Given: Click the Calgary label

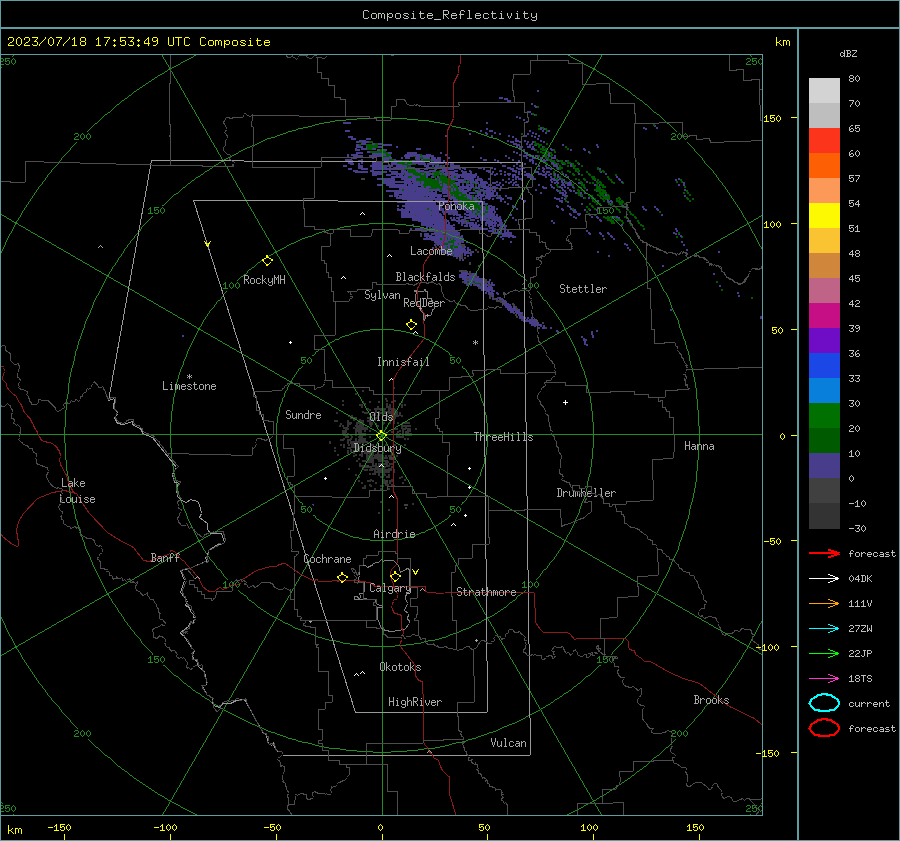Looking at the screenshot, I should coord(390,588).
